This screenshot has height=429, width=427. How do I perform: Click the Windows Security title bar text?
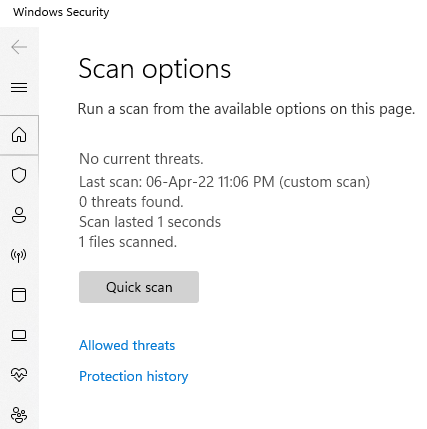point(61,12)
